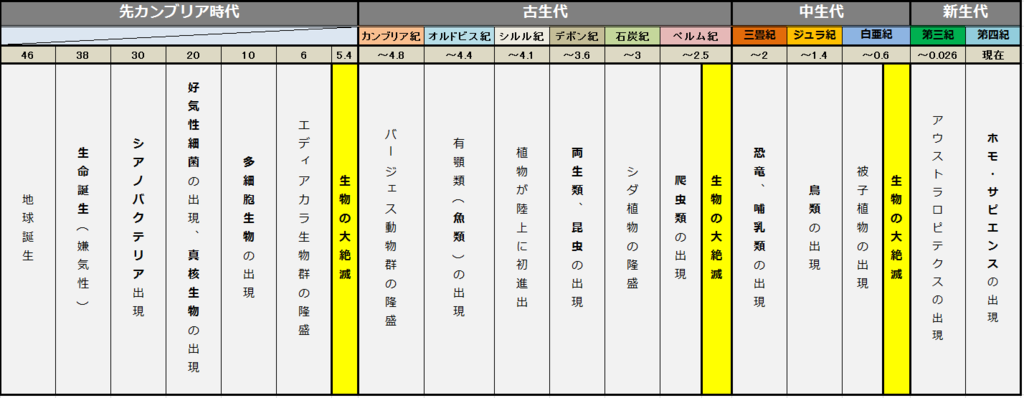
Task: Select the カンブリア紀 period cell
Action: 391,36
